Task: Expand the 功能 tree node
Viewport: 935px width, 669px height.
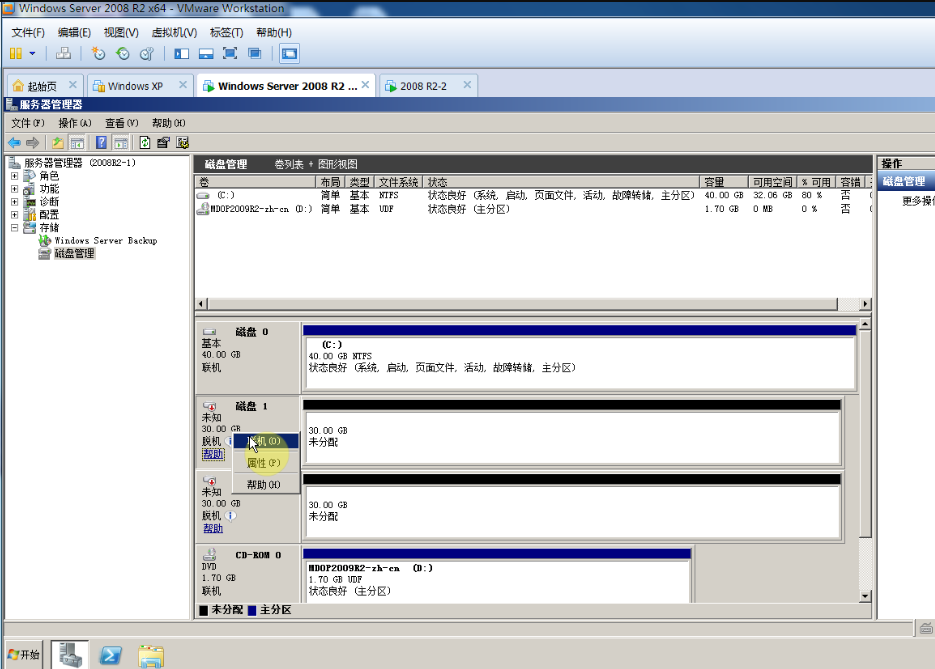Action: pyautogui.click(x=14, y=189)
